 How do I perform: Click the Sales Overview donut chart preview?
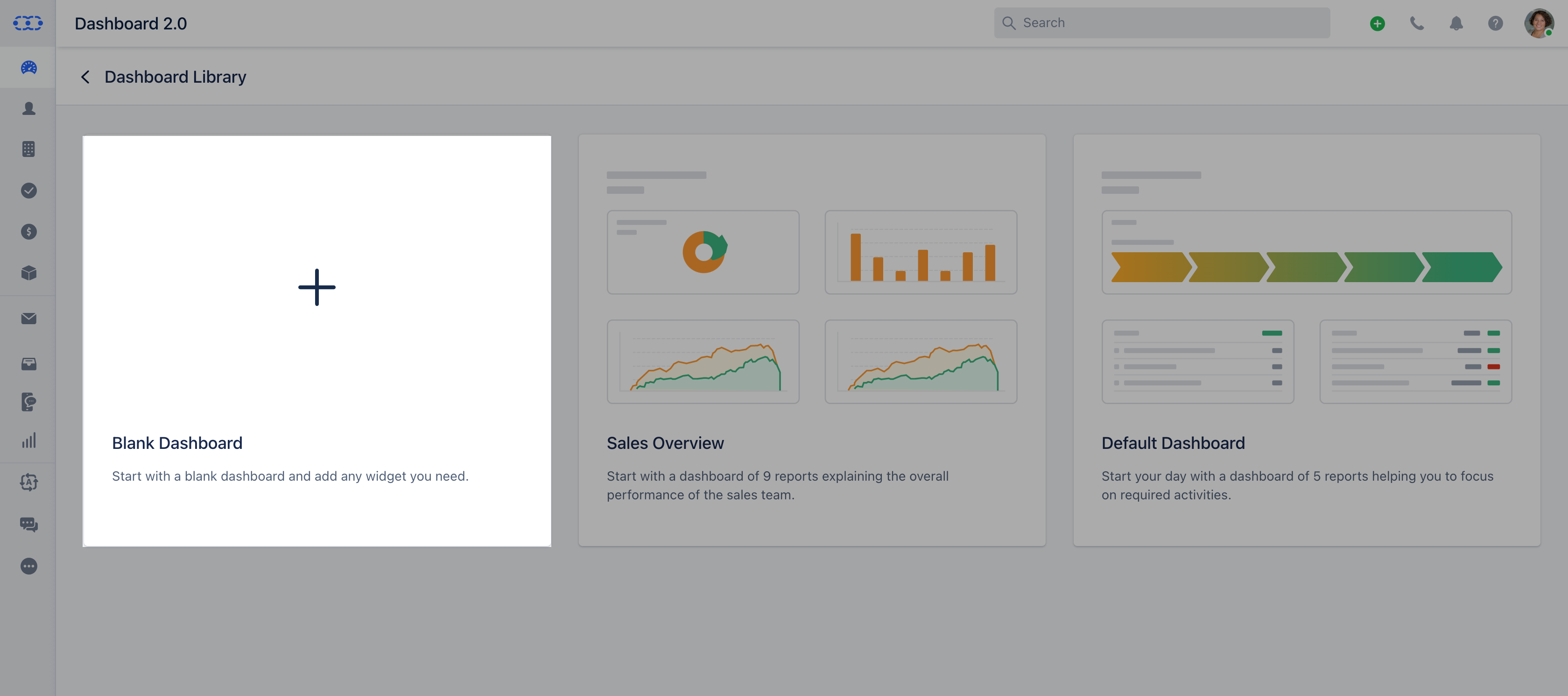click(x=703, y=252)
